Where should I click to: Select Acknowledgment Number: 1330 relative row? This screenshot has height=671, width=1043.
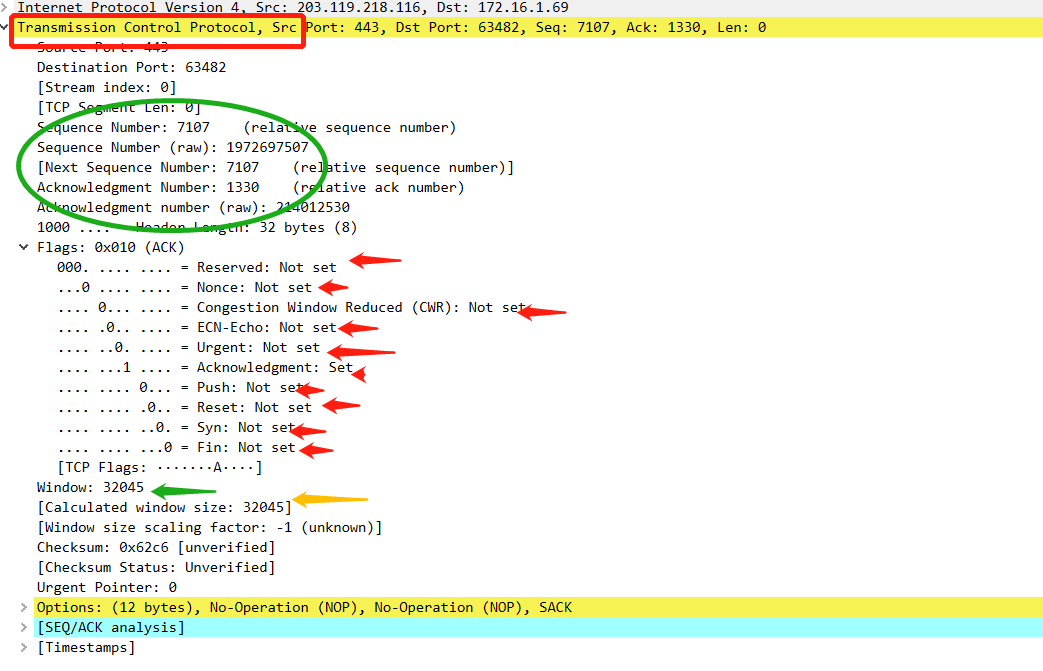pos(250,187)
